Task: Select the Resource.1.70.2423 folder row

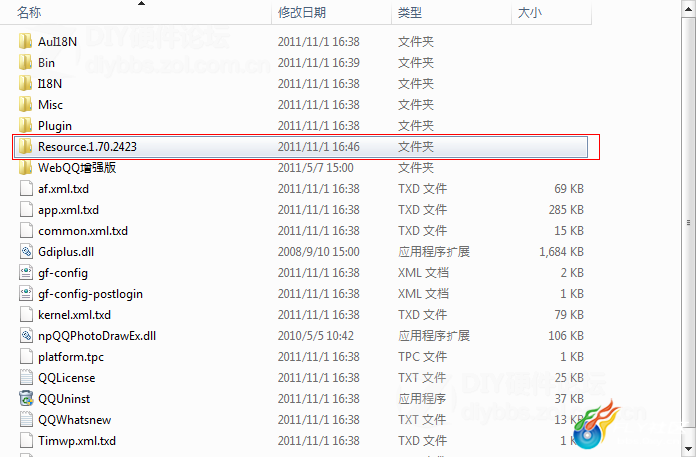Action: click(301, 147)
